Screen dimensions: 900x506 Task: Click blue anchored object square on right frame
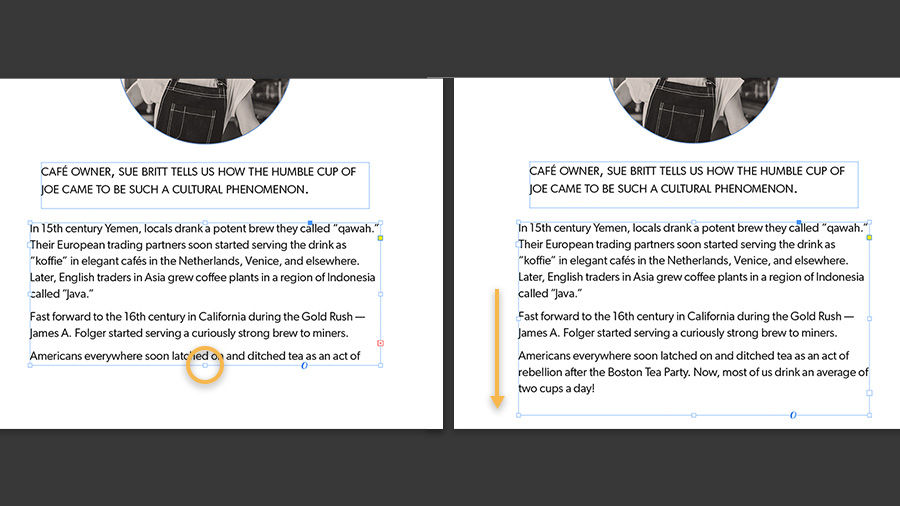[799, 222]
